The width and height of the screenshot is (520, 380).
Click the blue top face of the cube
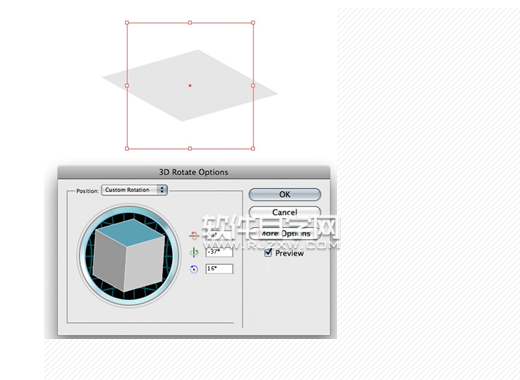point(131,232)
